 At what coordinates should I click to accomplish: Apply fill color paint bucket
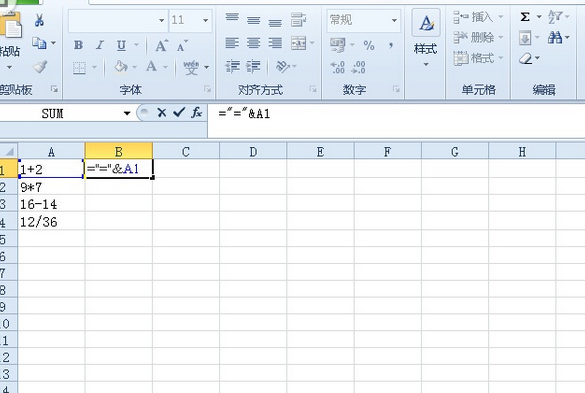[x=121, y=67]
